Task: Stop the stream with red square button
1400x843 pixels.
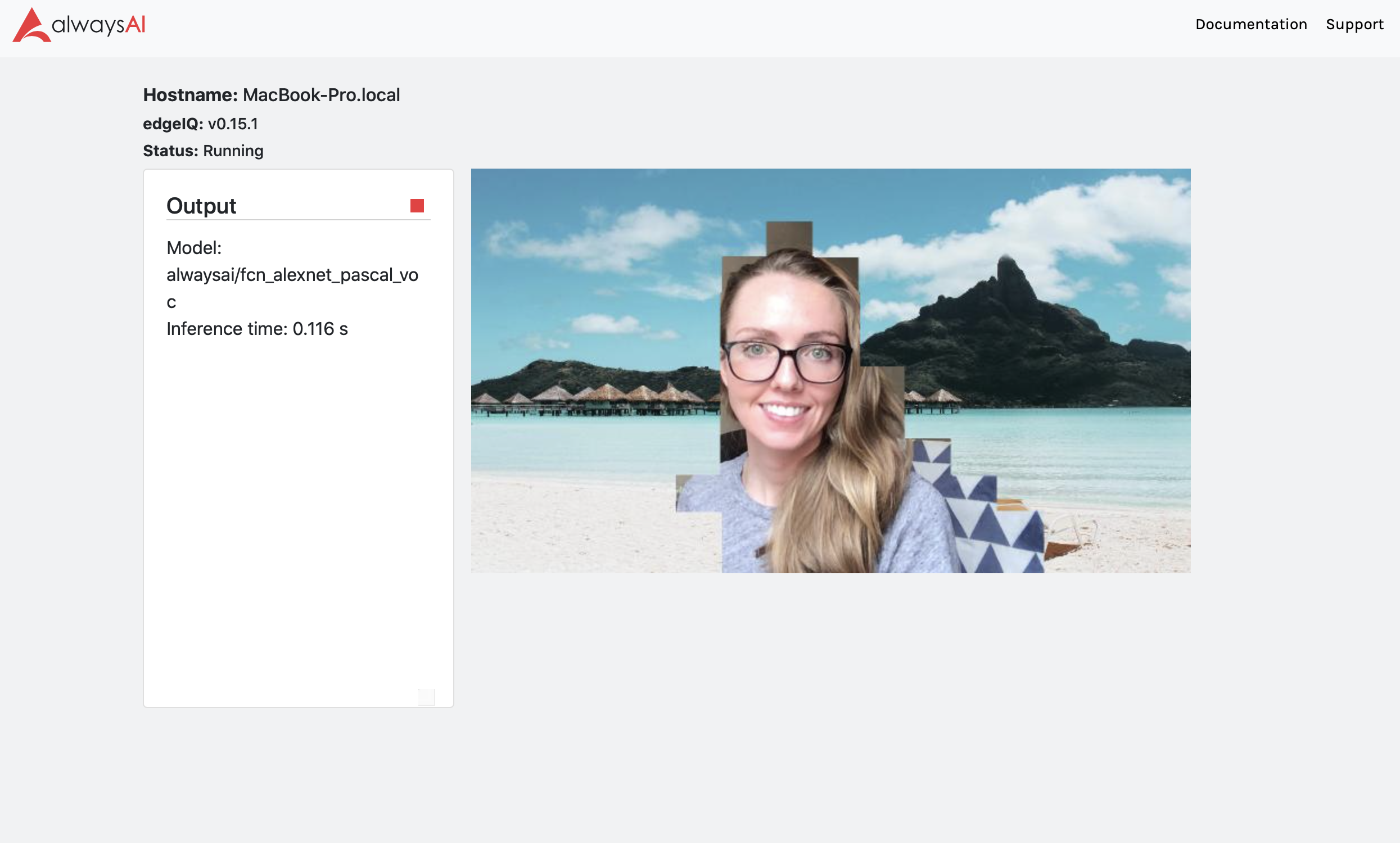Action: tap(417, 206)
